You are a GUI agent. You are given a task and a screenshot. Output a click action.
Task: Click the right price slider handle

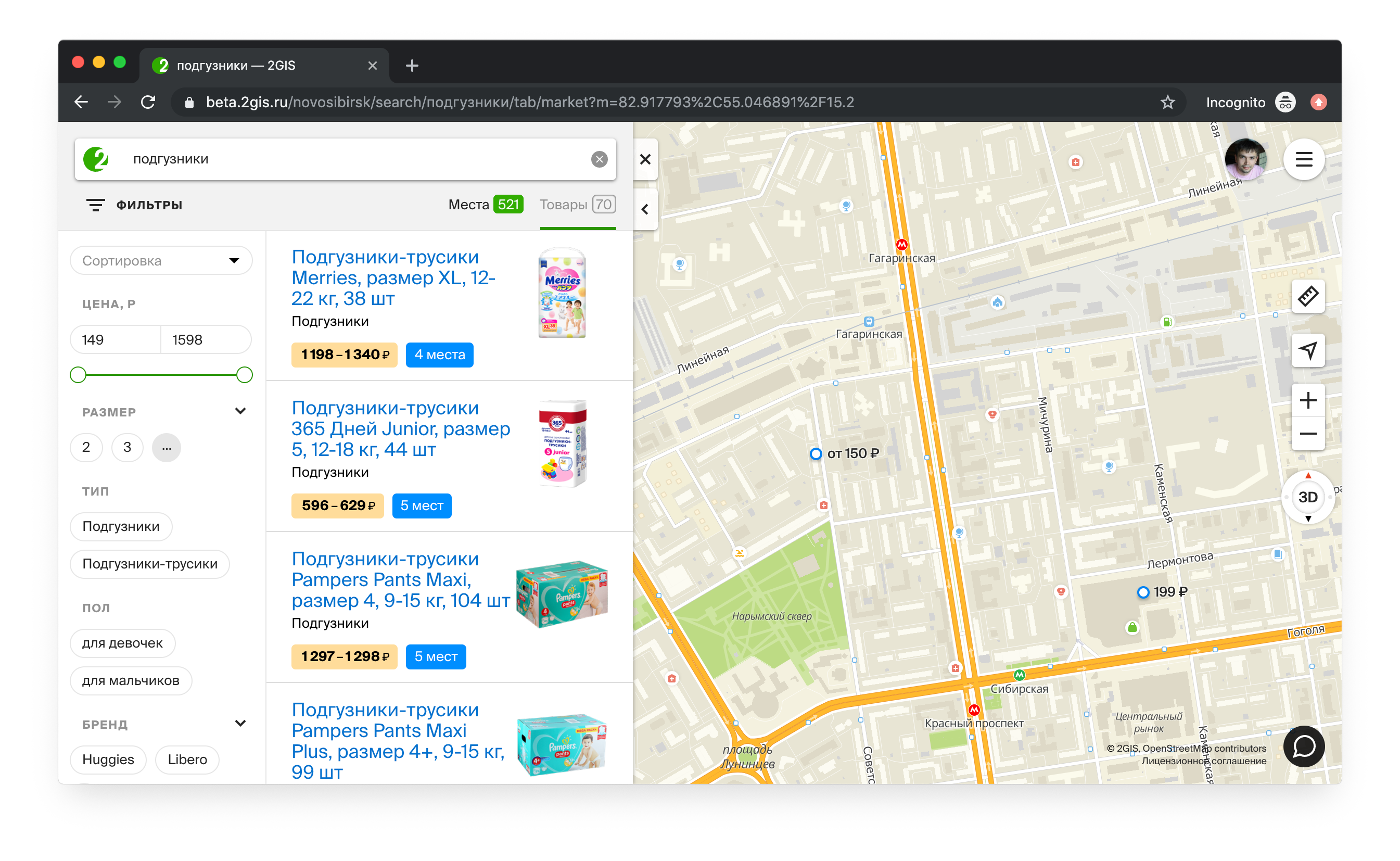[244, 375]
